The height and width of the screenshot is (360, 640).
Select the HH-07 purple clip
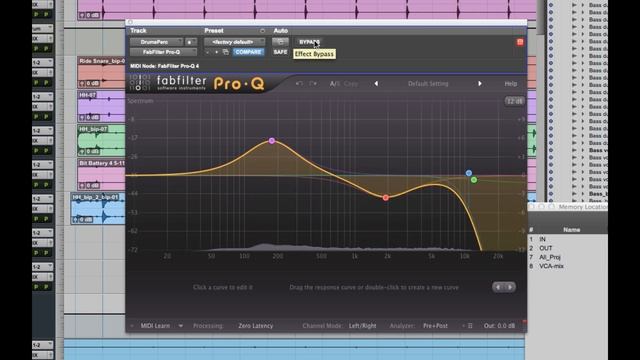101,107
